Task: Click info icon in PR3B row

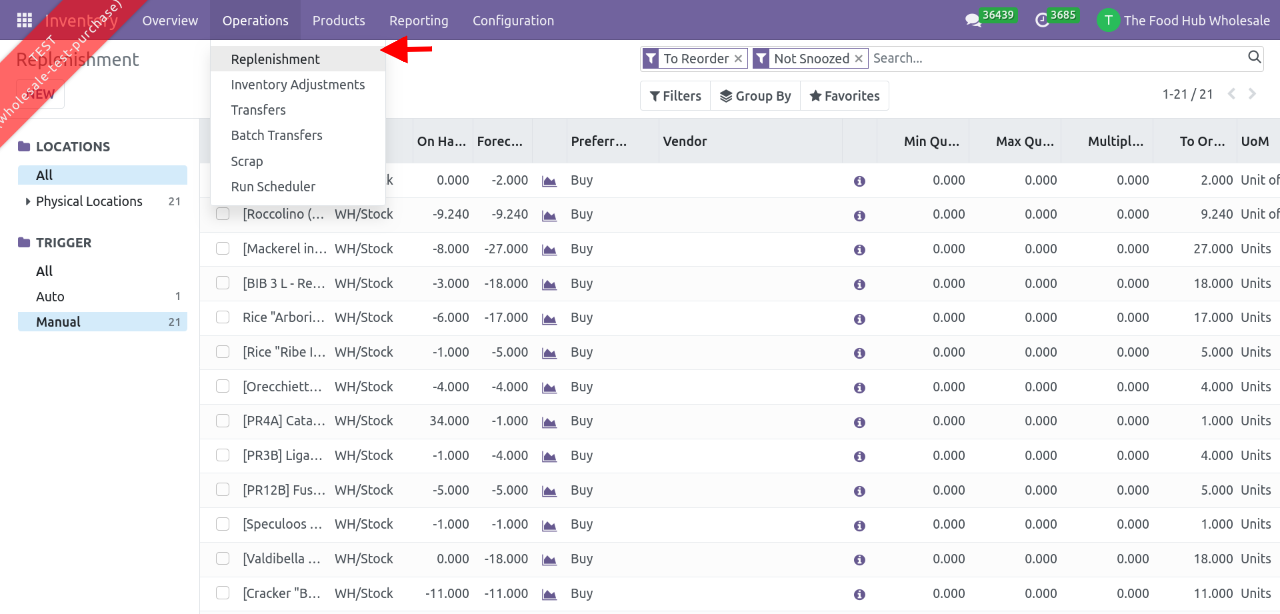Action: coord(859,457)
